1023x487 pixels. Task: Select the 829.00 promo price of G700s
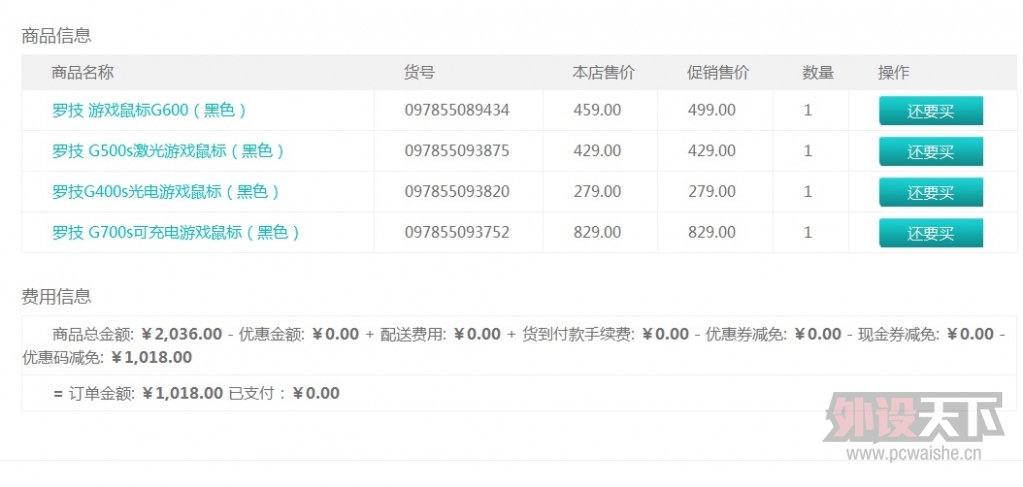click(712, 232)
